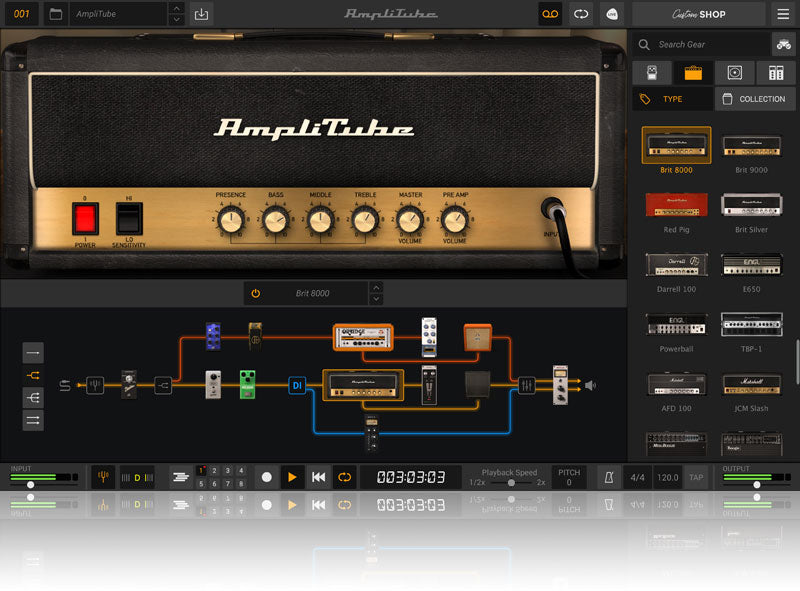Open the AmpliTube preset name field
800x591 pixels.
tap(118, 14)
